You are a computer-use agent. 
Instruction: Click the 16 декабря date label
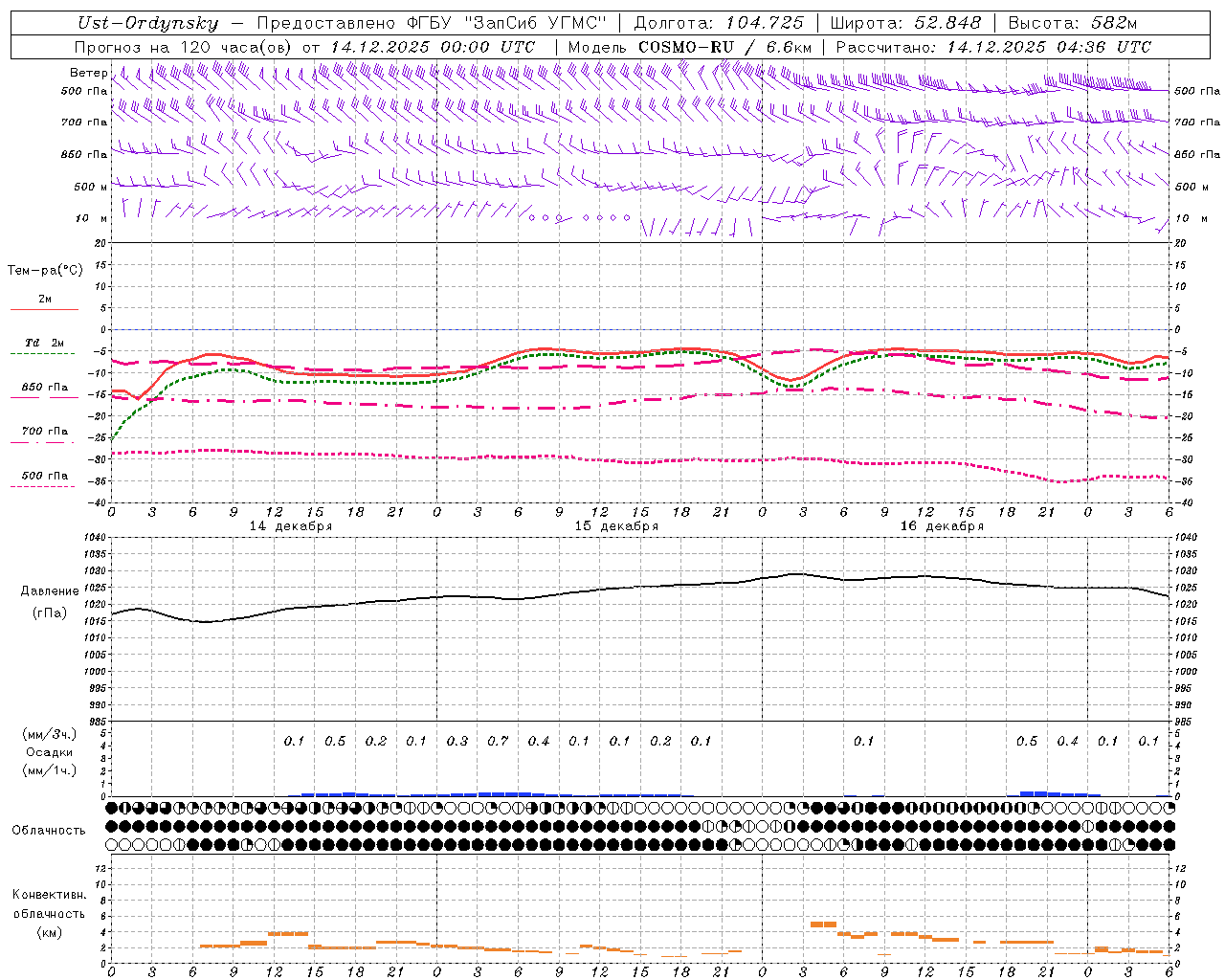(x=942, y=526)
